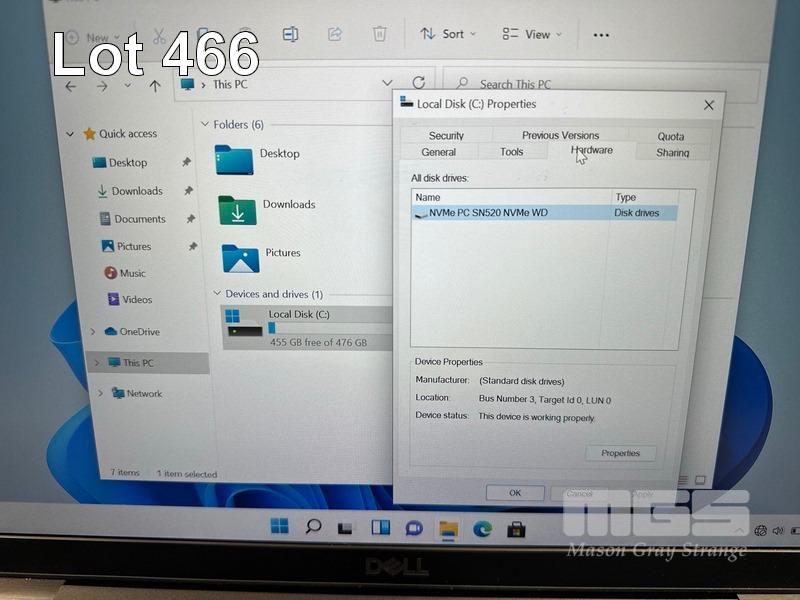Click the Delete trash icon in toolbar
The width and height of the screenshot is (800, 600).
pyautogui.click(x=380, y=34)
